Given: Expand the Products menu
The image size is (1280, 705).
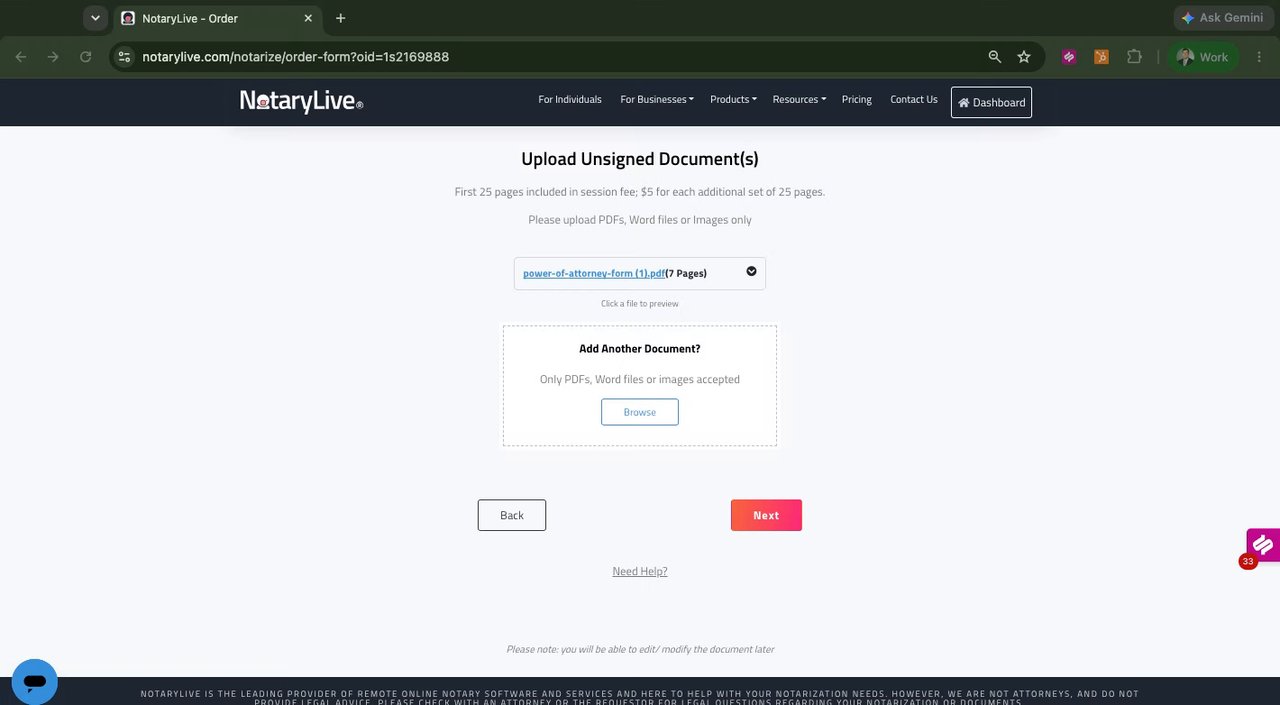Looking at the screenshot, I should (733, 100).
